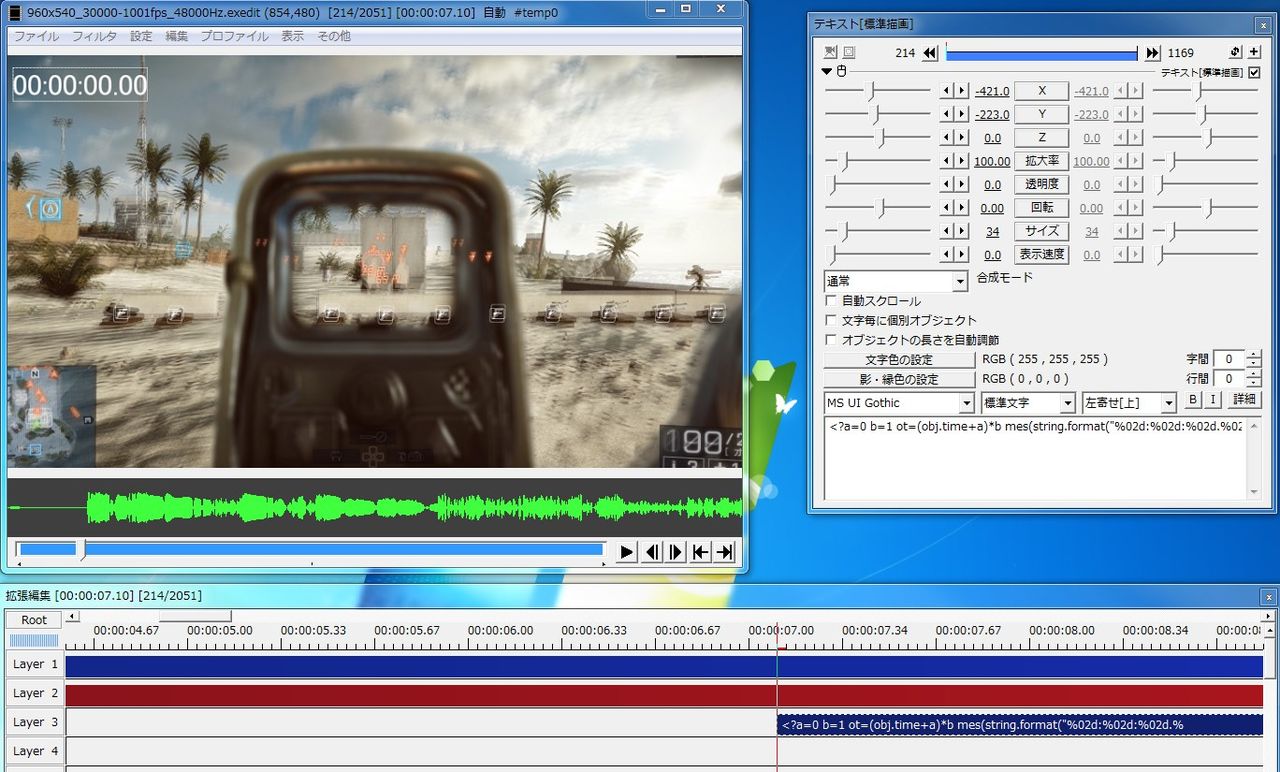Click the clipping icon beside the camera icon
The image size is (1280, 772).
point(849,52)
